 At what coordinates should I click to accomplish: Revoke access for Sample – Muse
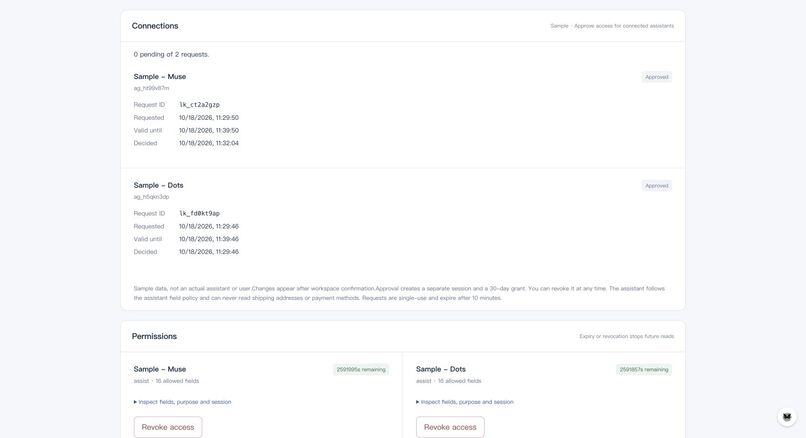pos(168,427)
